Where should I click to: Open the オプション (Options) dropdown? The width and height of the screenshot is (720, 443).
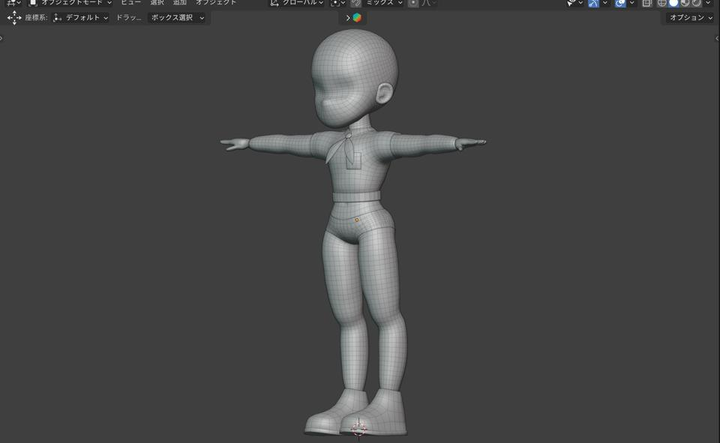[x=691, y=17]
